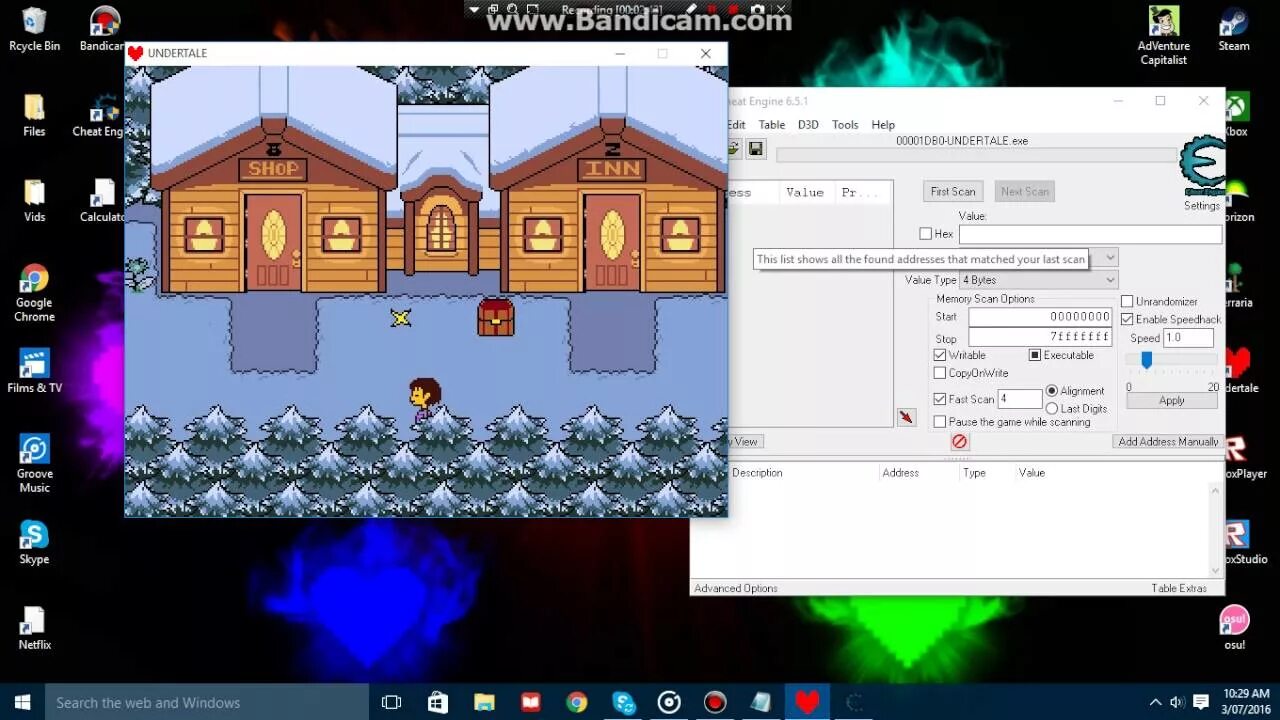
Task: Open the save table icon in Cheat Engine
Action: coord(756,148)
